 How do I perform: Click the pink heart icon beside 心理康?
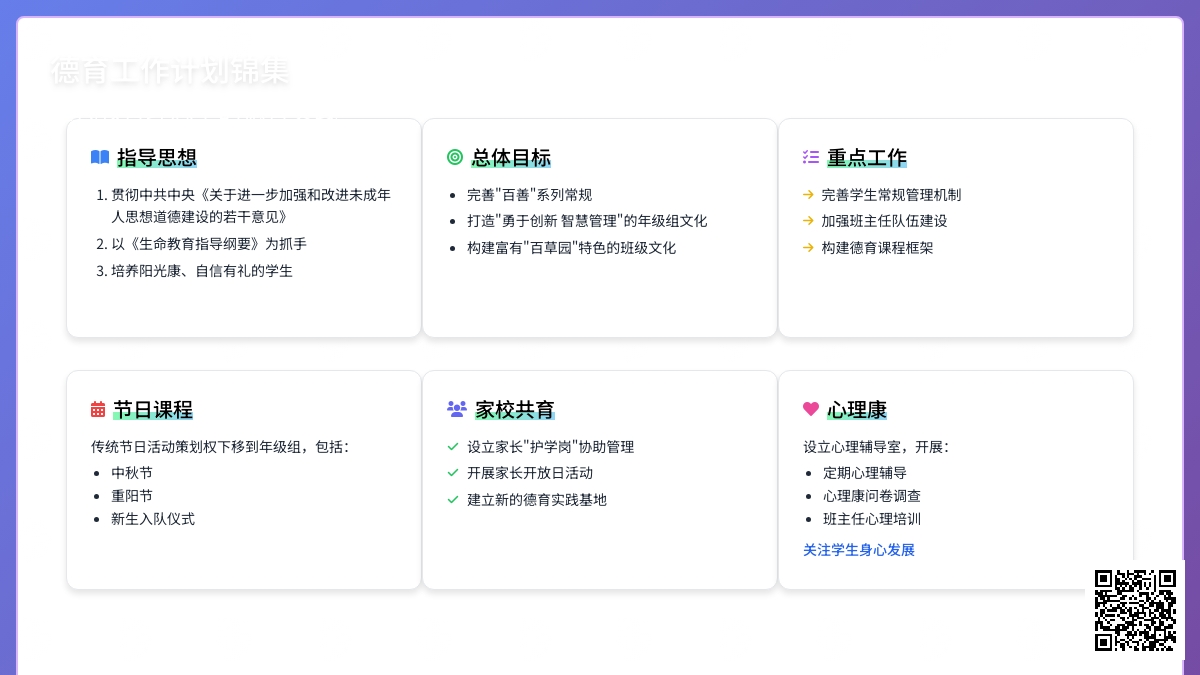tap(811, 409)
